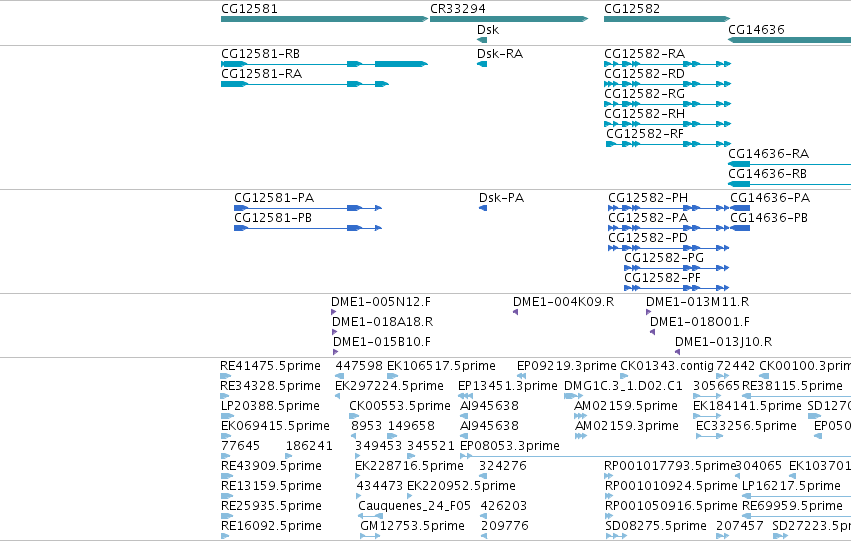Select transcript CG12582-RG
851x541 pixels.
644,94
